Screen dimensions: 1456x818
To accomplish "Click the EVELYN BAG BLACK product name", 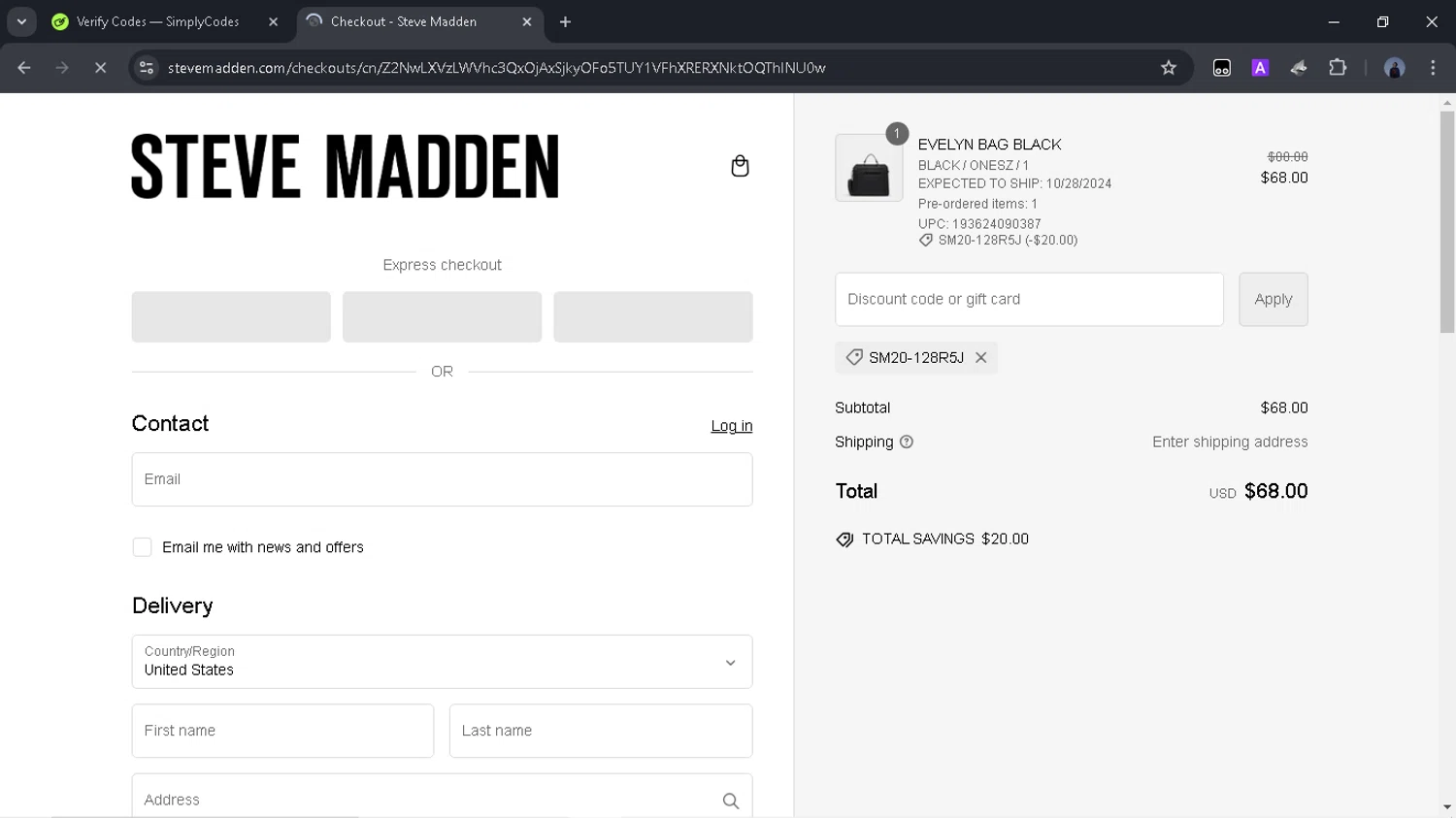I will click(x=989, y=145).
